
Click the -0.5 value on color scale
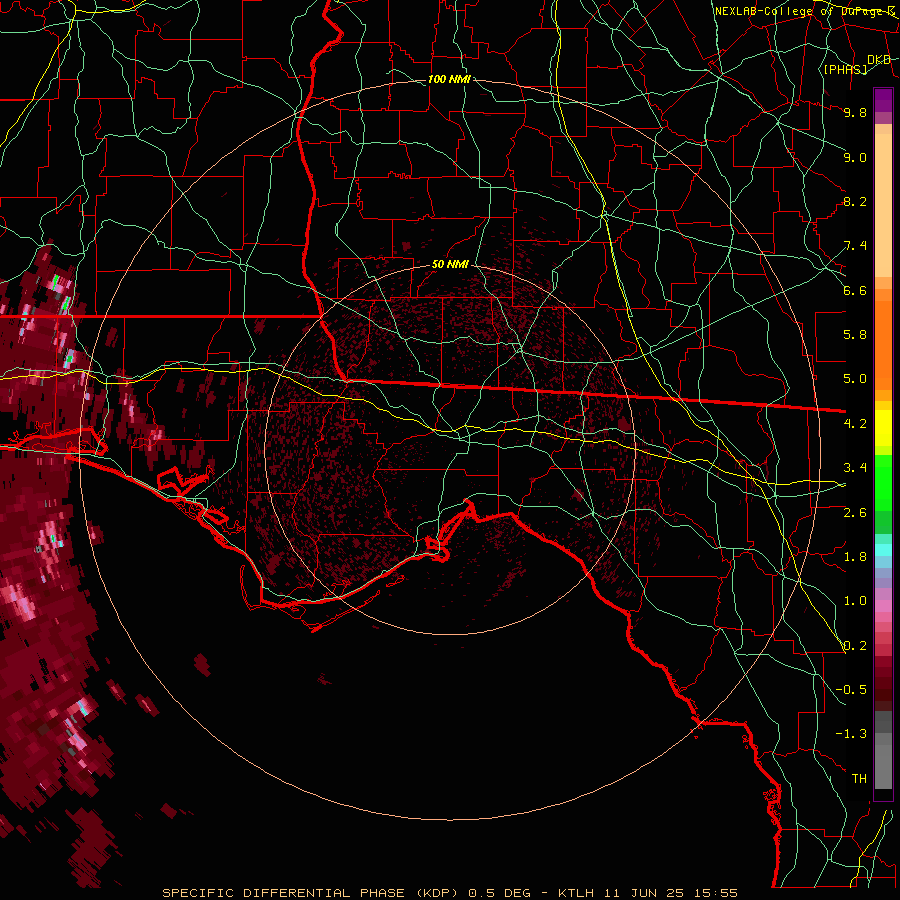(x=851, y=690)
